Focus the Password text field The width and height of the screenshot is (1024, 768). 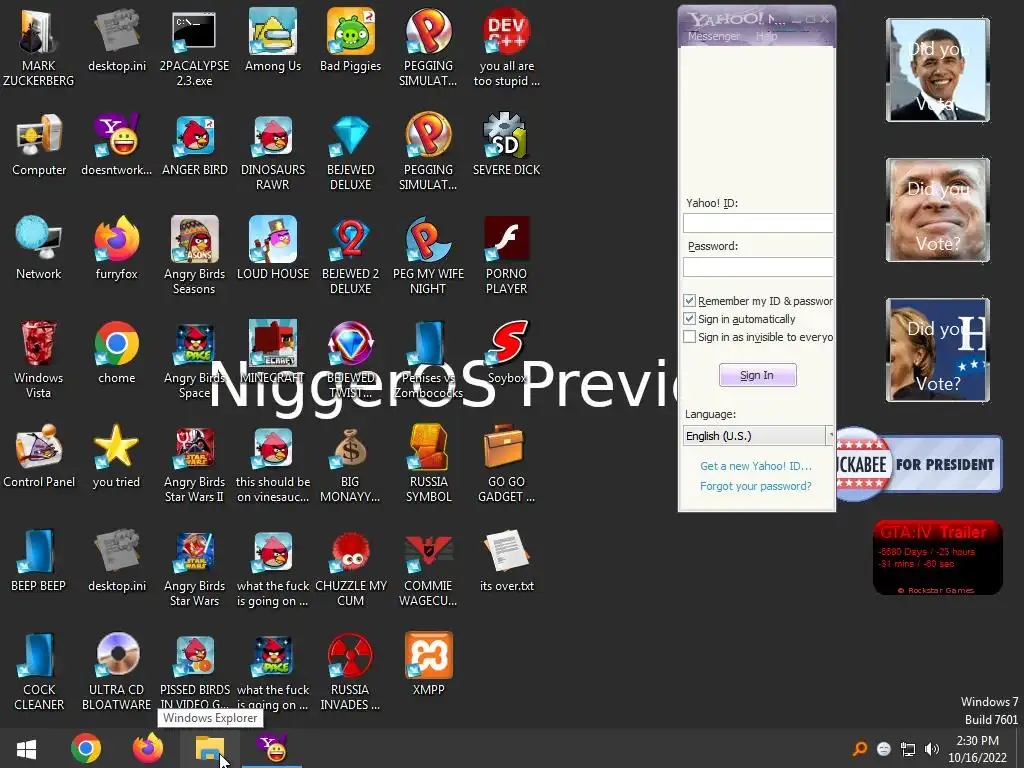(758, 266)
